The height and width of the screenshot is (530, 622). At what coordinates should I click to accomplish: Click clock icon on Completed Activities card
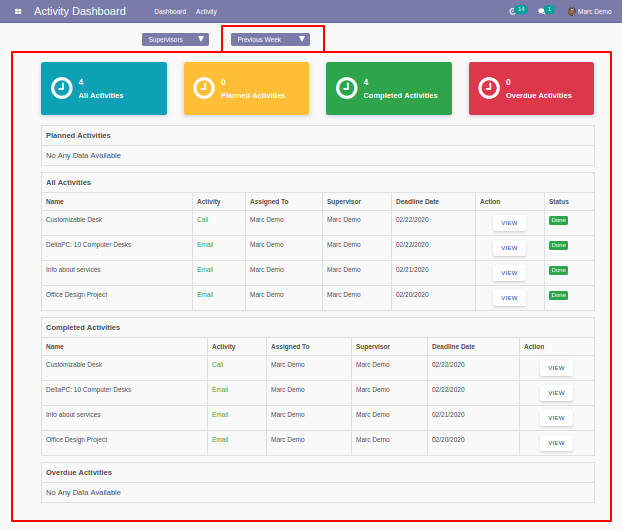click(347, 88)
